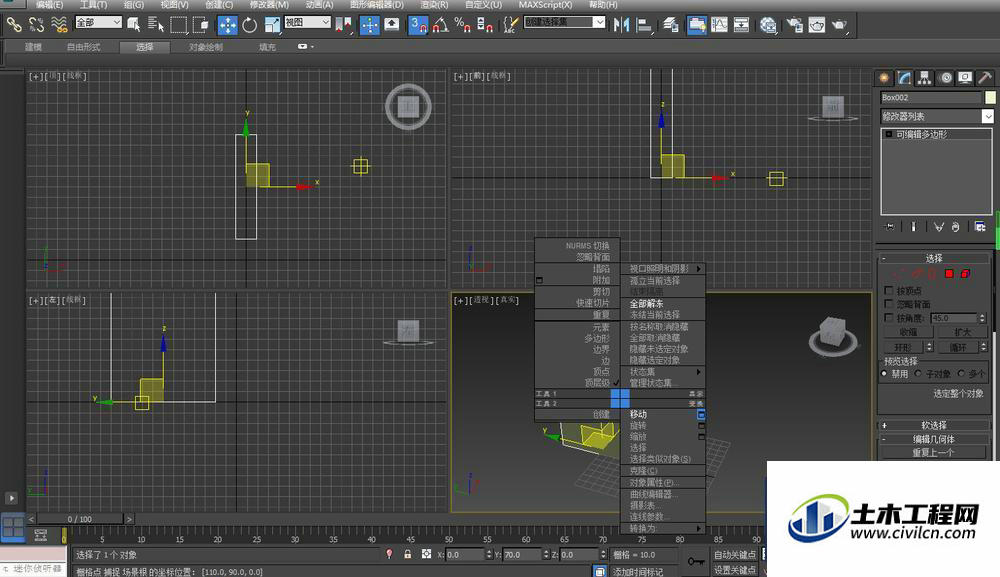
Task: Activate the Select and Rotate tool
Action: (249, 25)
